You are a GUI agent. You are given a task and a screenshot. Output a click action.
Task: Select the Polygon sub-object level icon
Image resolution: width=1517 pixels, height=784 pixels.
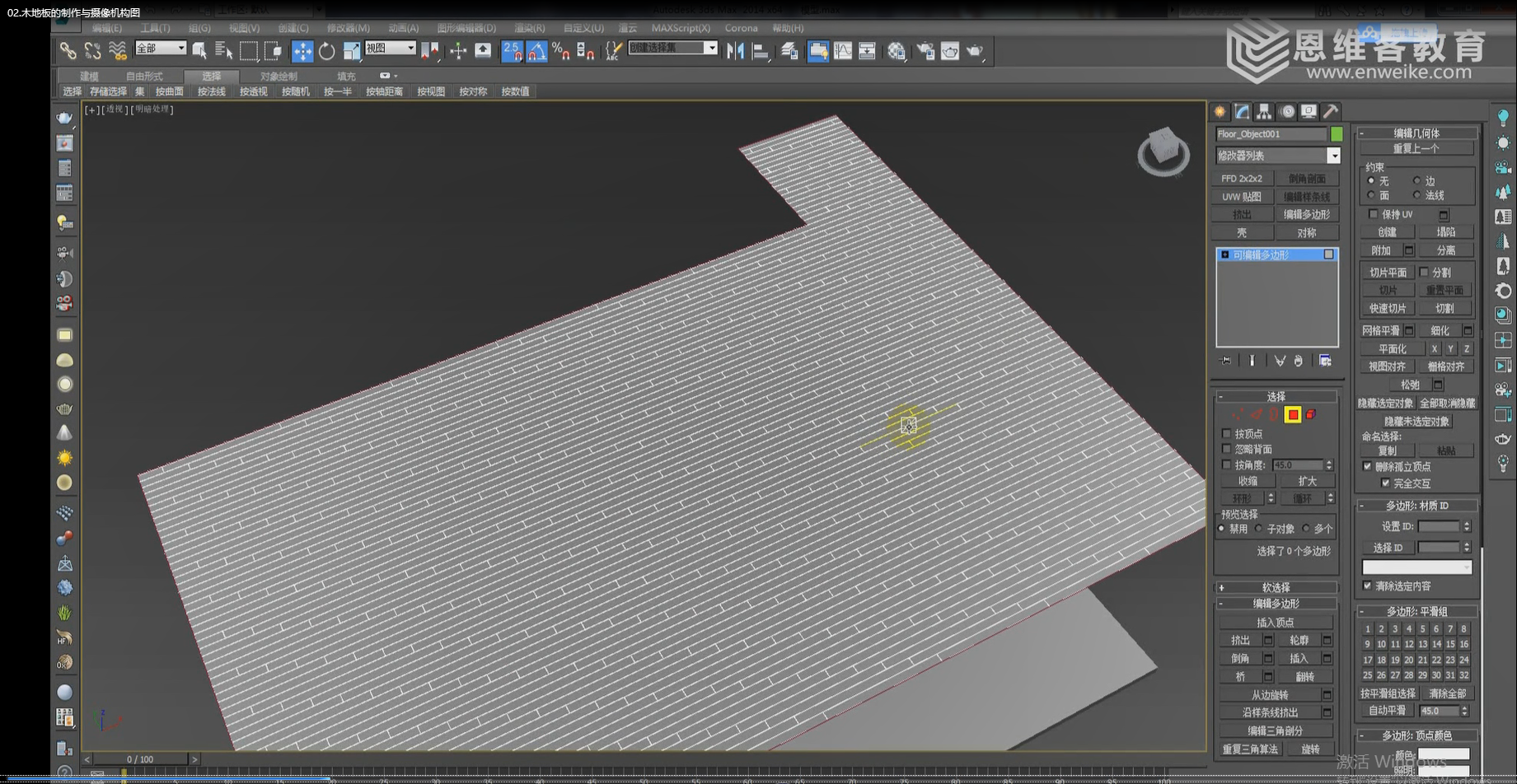pyautogui.click(x=1292, y=415)
